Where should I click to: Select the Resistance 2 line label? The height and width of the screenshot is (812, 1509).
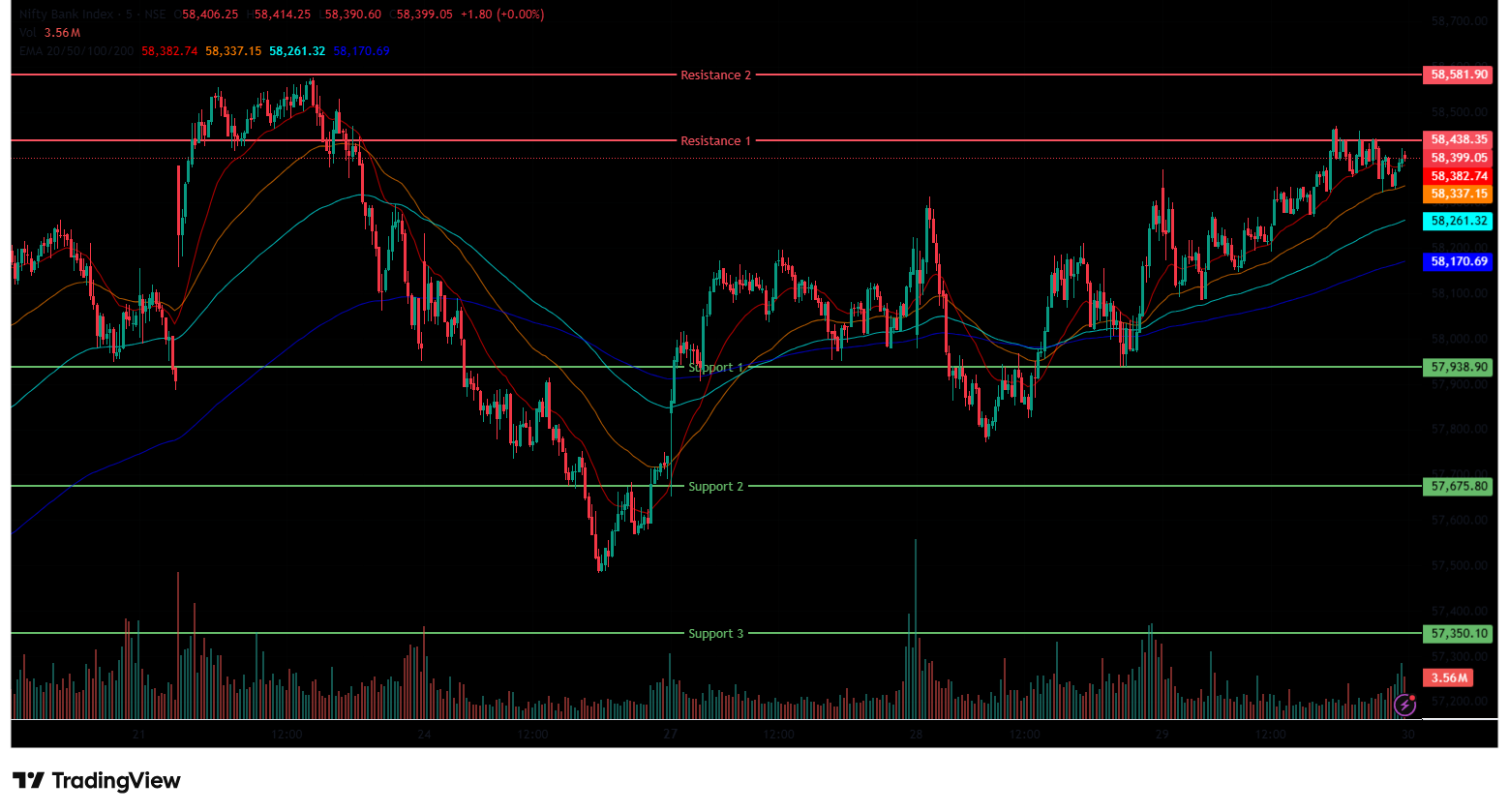(715, 75)
